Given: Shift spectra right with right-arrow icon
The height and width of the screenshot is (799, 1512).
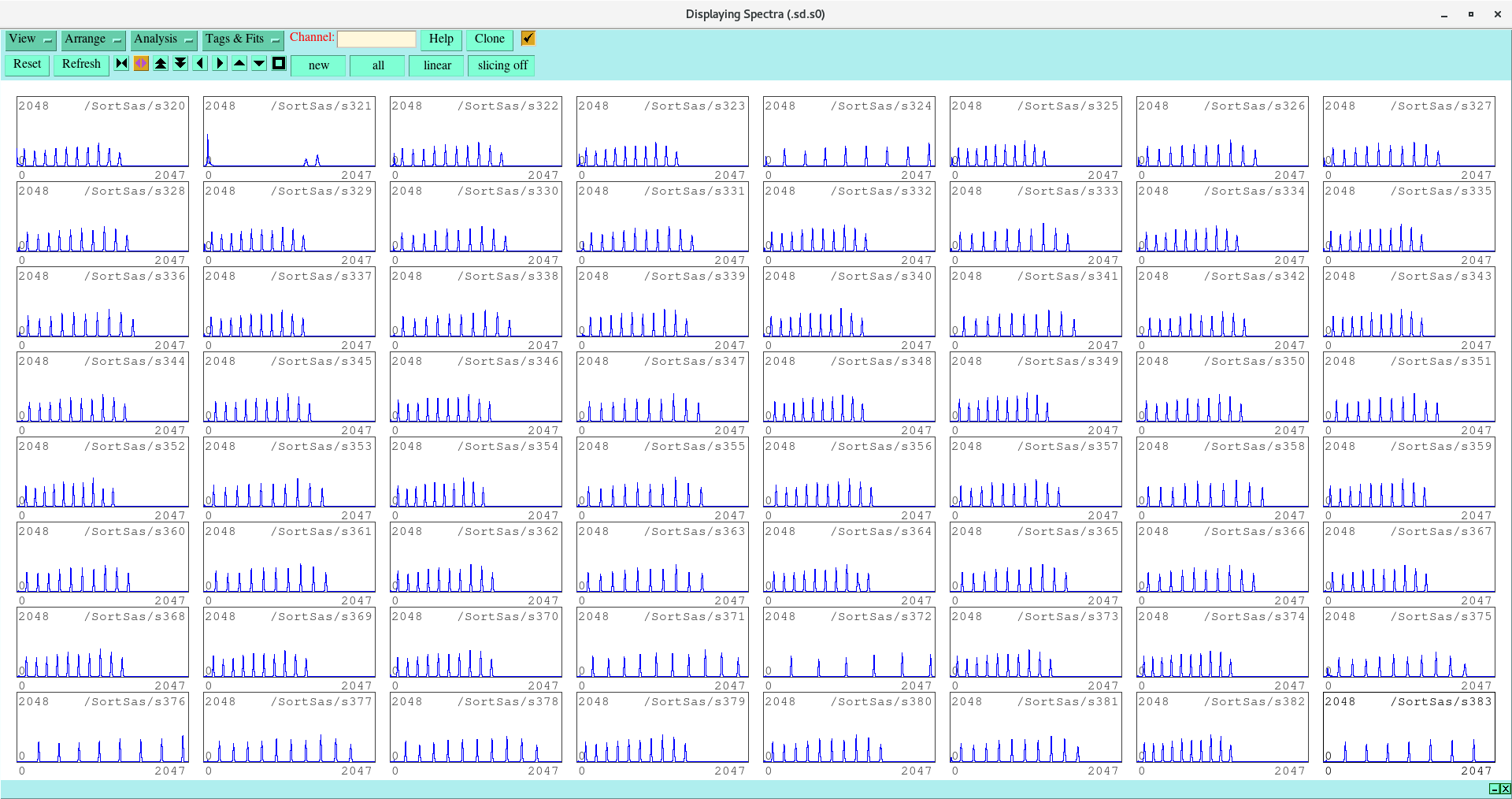Looking at the screenshot, I should click(x=220, y=64).
